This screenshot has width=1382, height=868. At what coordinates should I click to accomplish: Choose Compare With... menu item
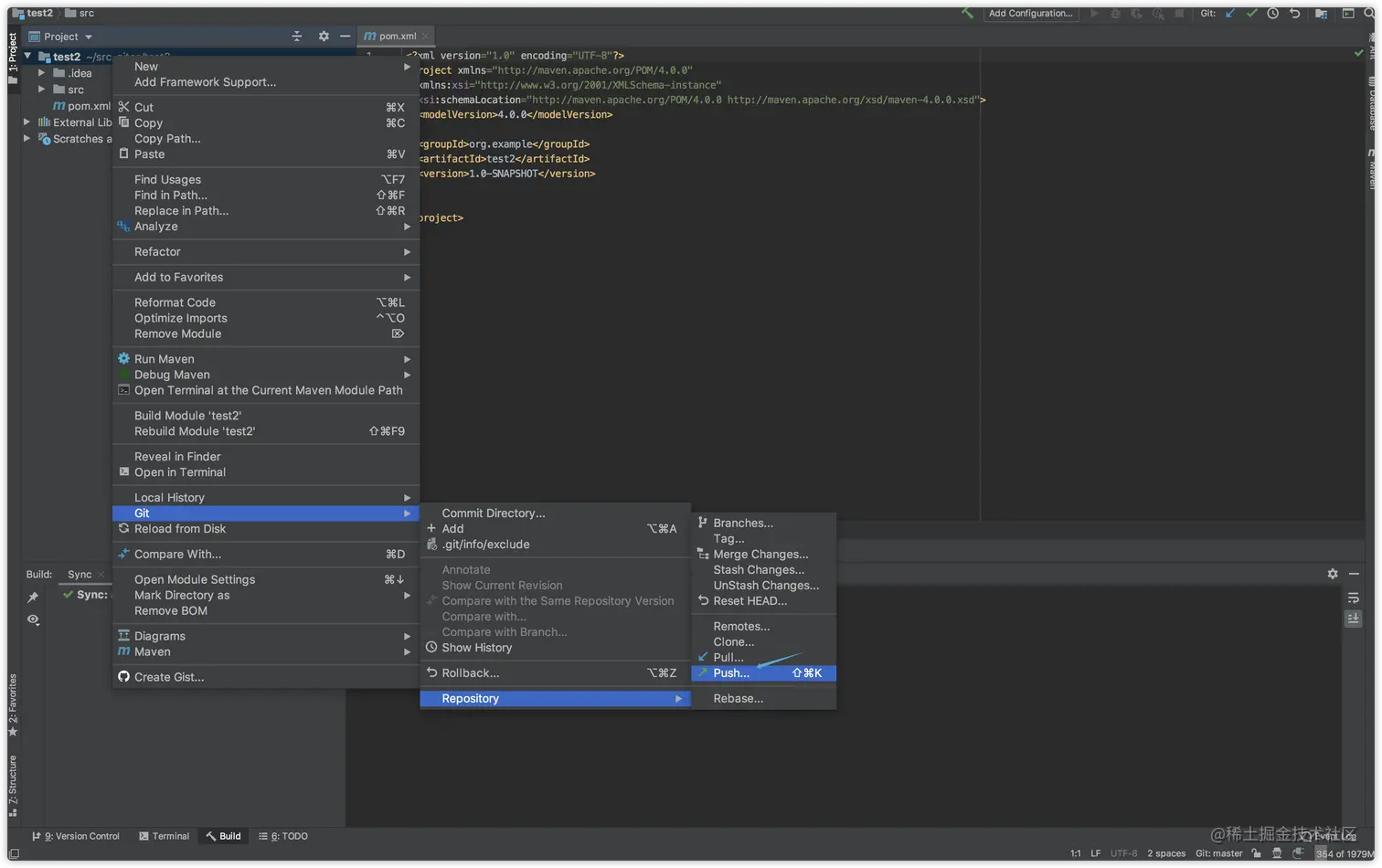pos(265,555)
